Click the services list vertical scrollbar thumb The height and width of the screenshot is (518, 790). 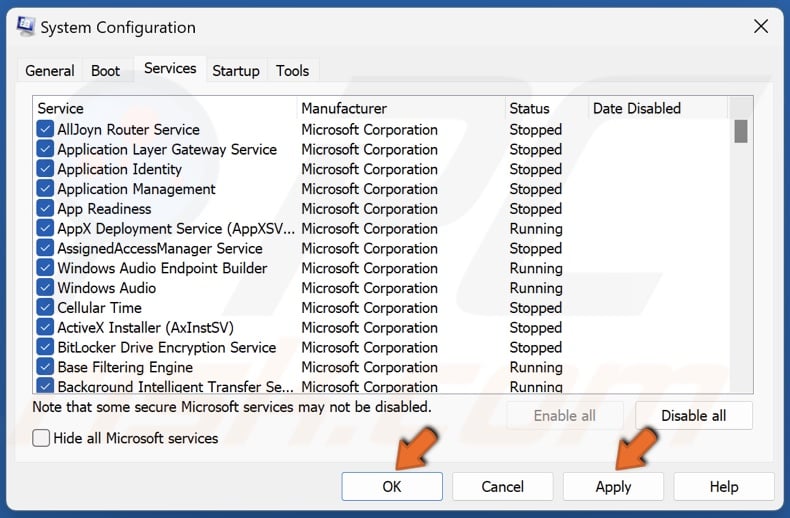(740, 131)
